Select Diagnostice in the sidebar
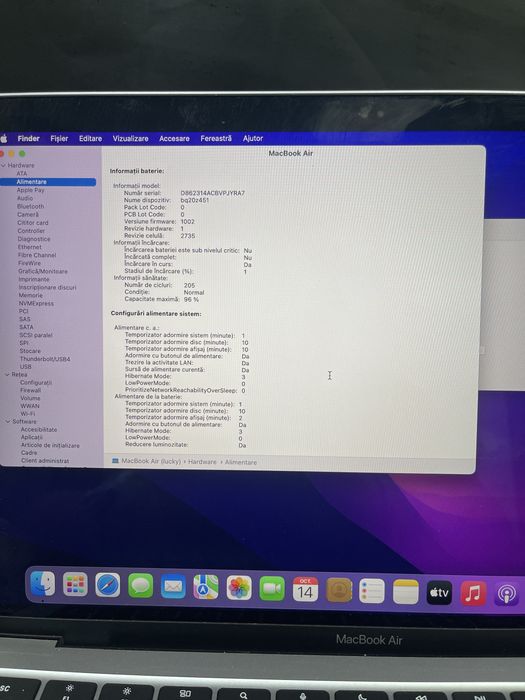This screenshot has width=525, height=700. click(x=34, y=239)
